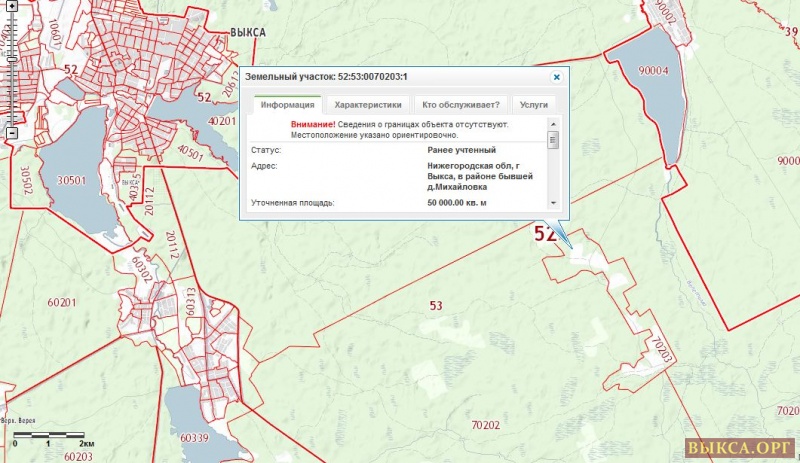This screenshot has width=800, height=463.
Task: Open the Информация tab
Action: click(x=287, y=104)
